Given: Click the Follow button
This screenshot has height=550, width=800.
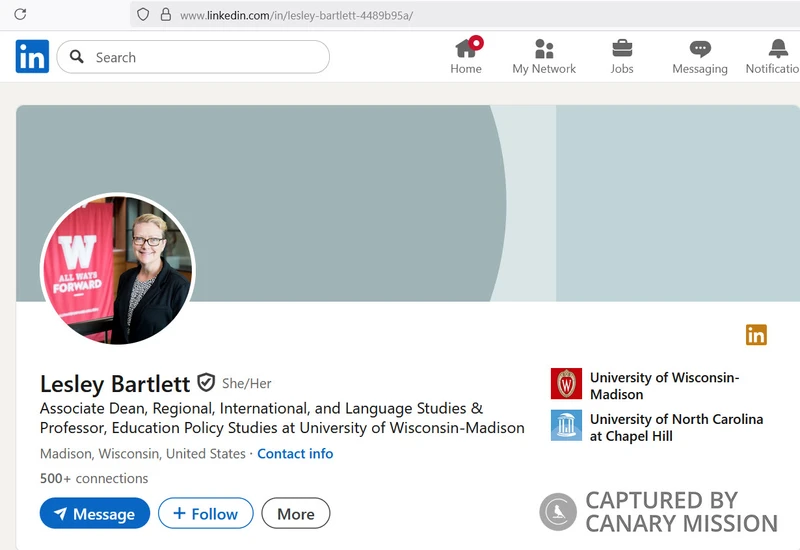Looking at the screenshot, I should point(206,513).
